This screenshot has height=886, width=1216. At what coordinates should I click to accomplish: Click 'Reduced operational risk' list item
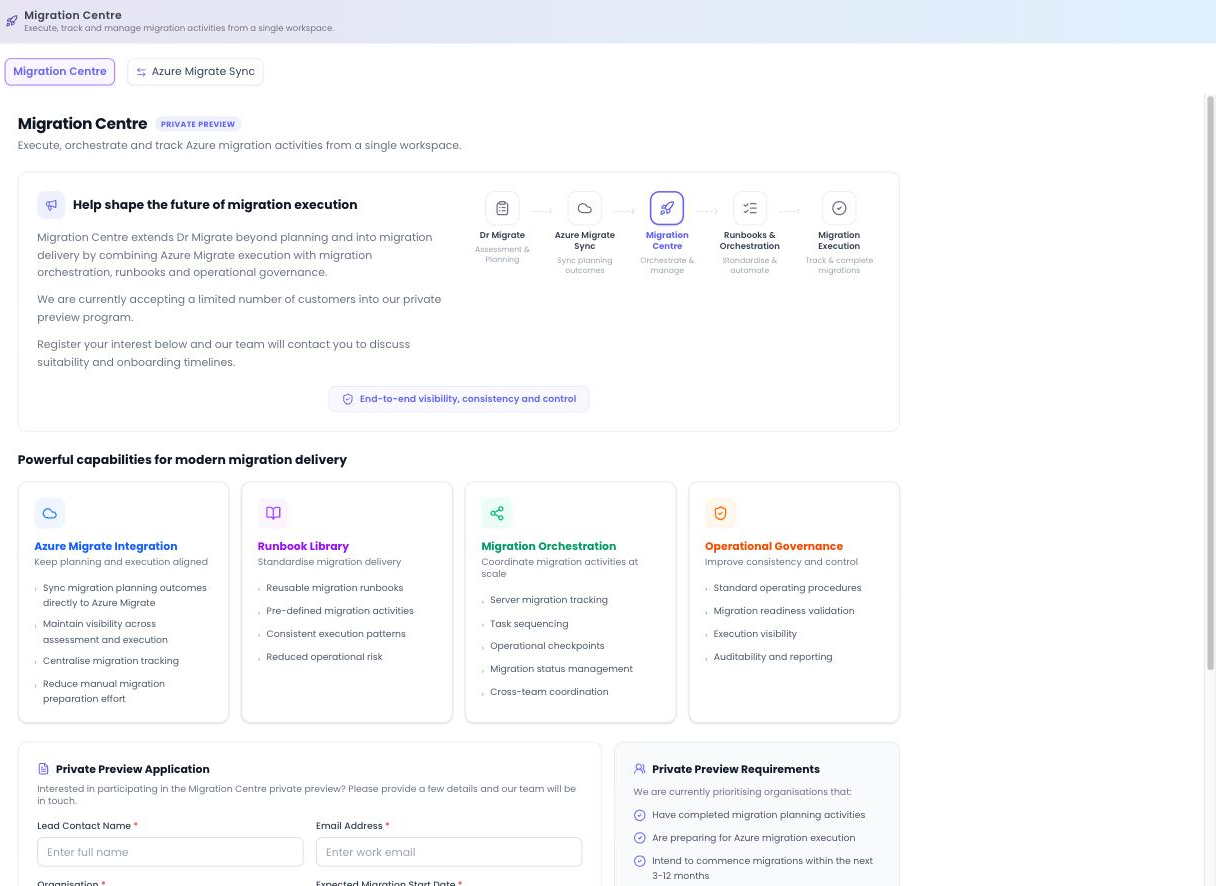[x=324, y=657]
